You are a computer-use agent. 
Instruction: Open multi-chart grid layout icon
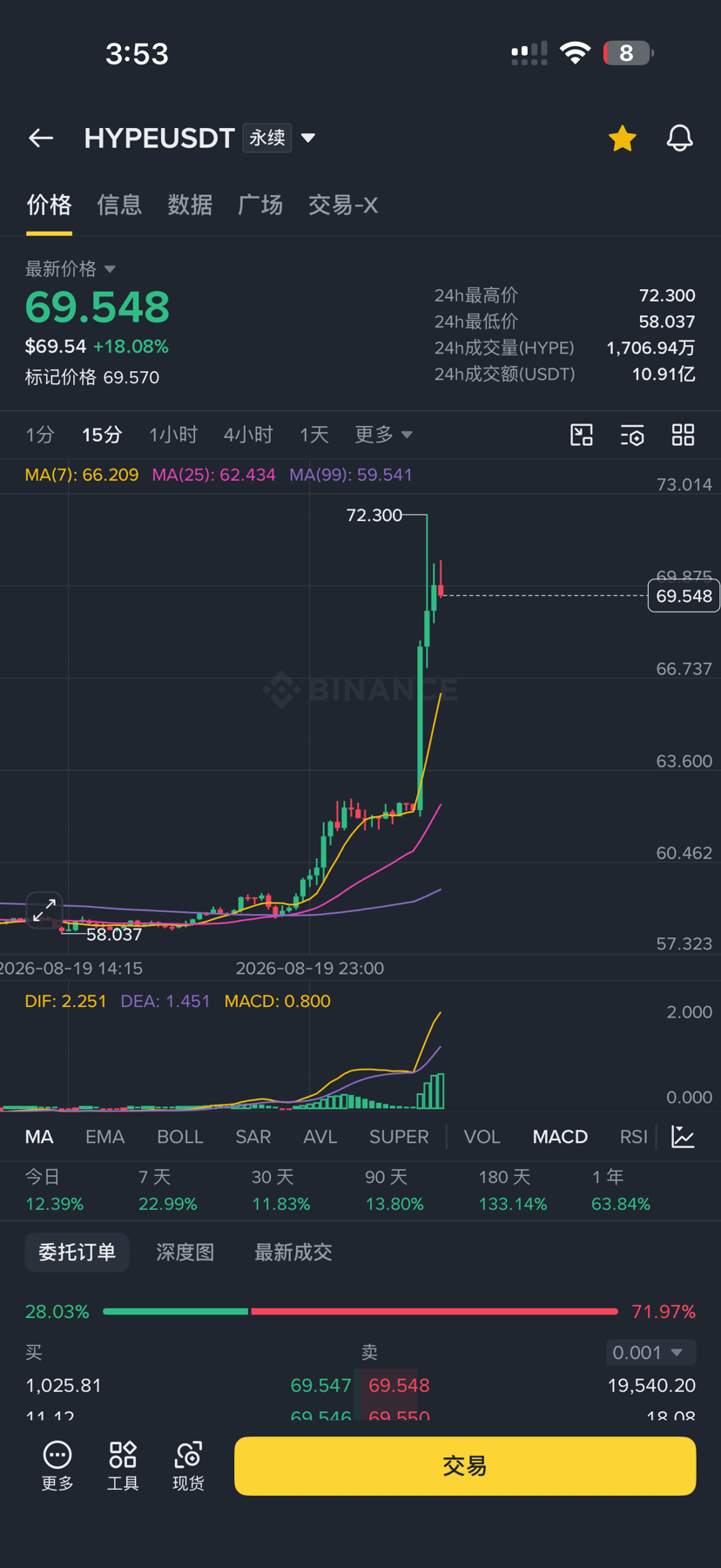pos(683,435)
